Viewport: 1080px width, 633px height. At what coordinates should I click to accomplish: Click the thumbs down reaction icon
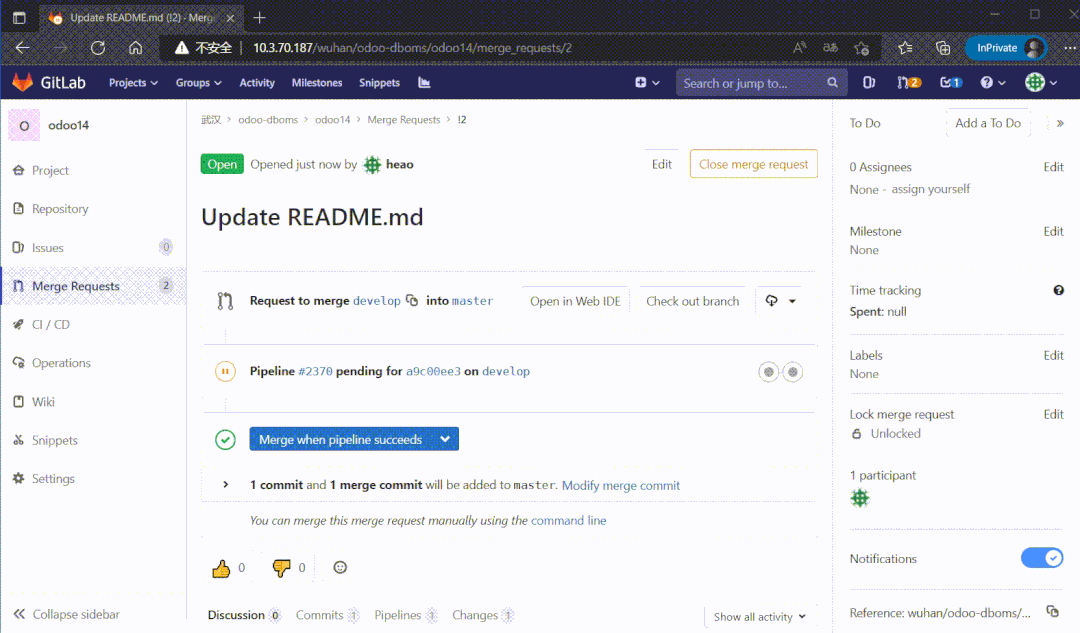click(281, 568)
